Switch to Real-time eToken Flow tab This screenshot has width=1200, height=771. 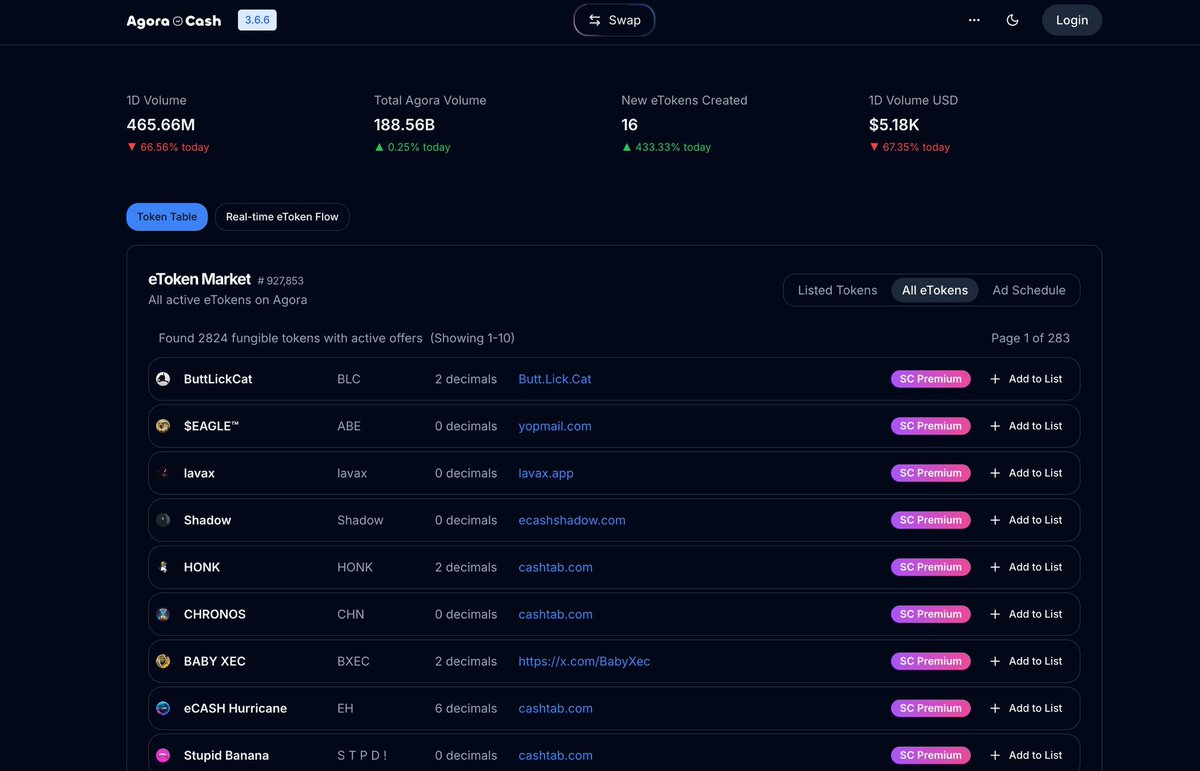point(282,217)
